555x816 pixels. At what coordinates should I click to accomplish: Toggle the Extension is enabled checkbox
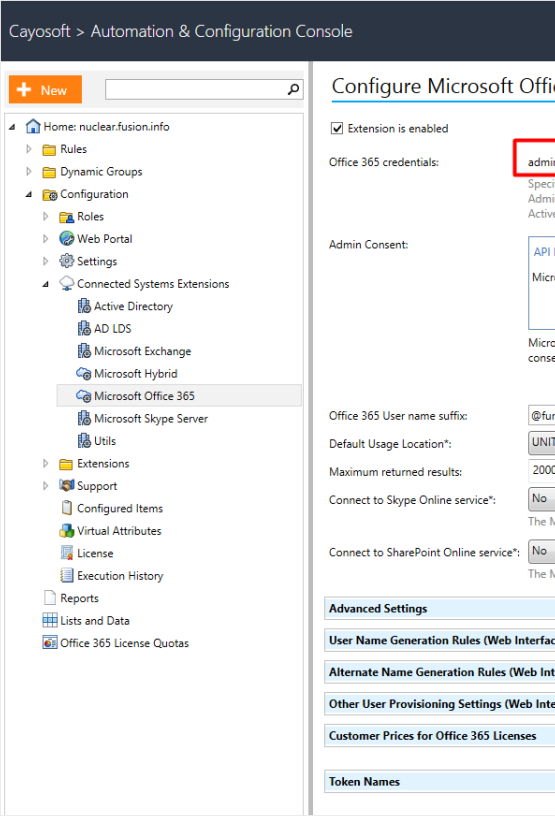point(337,128)
